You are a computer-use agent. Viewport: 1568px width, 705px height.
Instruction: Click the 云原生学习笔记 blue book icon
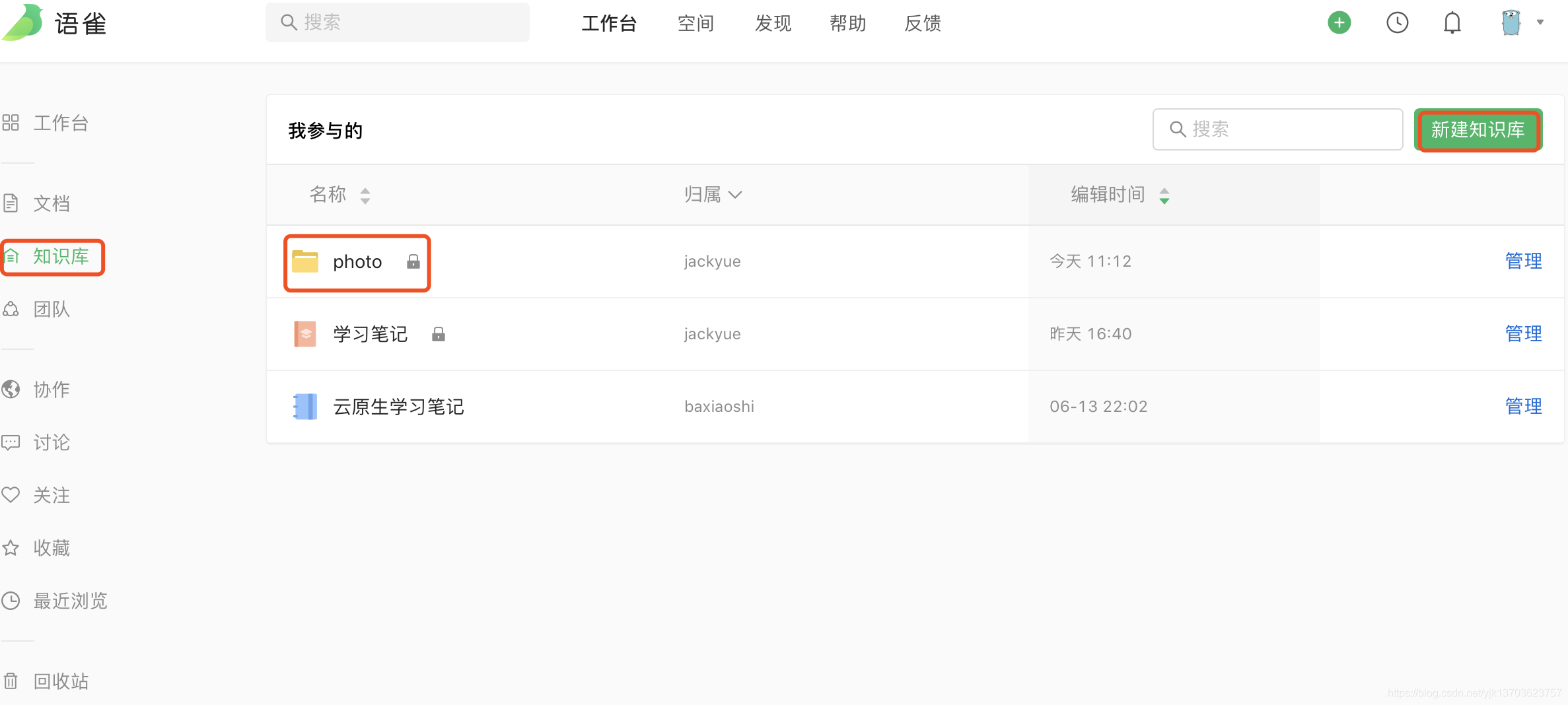point(305,407)
